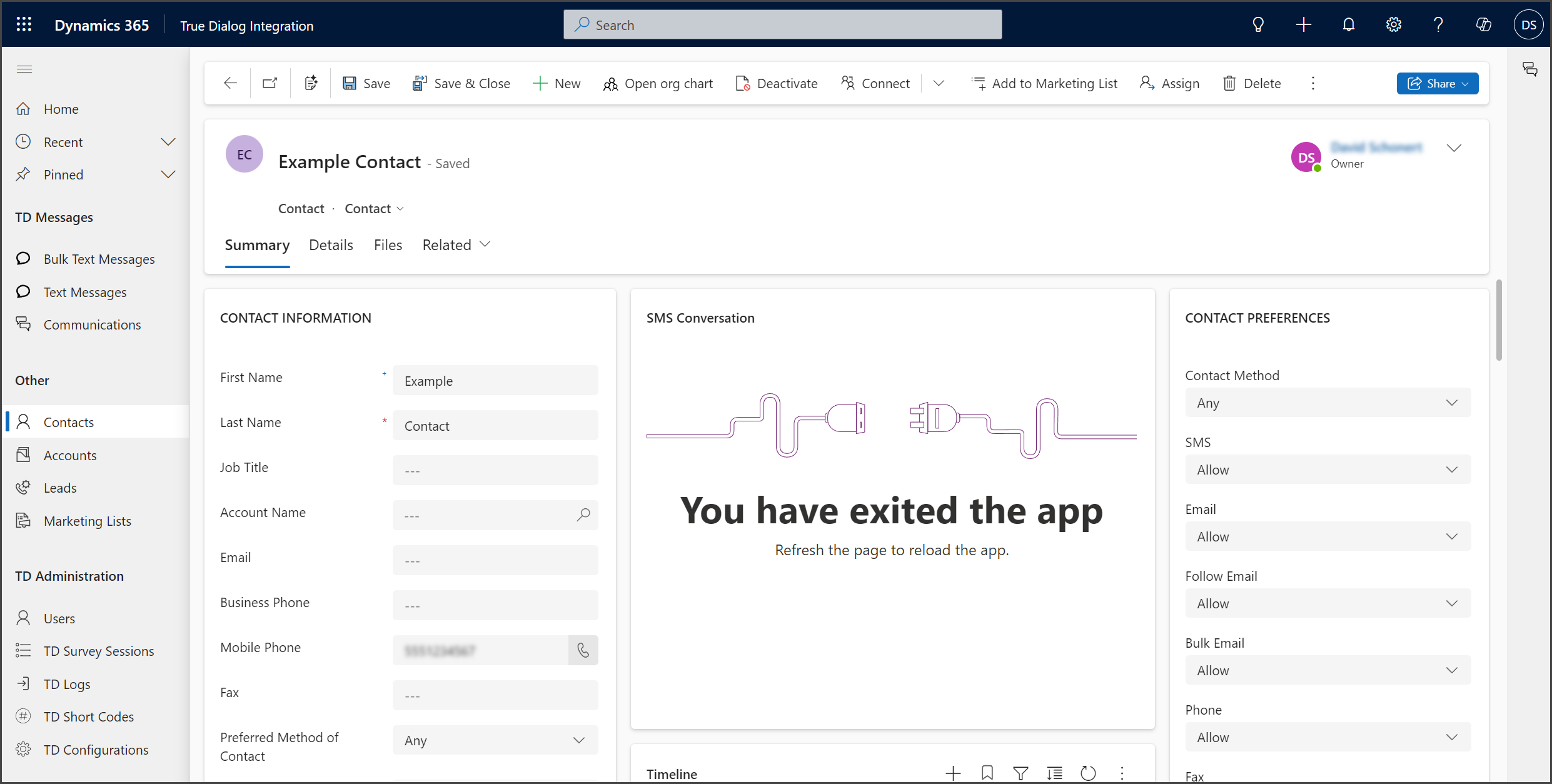Open the DS user account avatar
Screen dimensions: 1552x784
coord(1529,24)
